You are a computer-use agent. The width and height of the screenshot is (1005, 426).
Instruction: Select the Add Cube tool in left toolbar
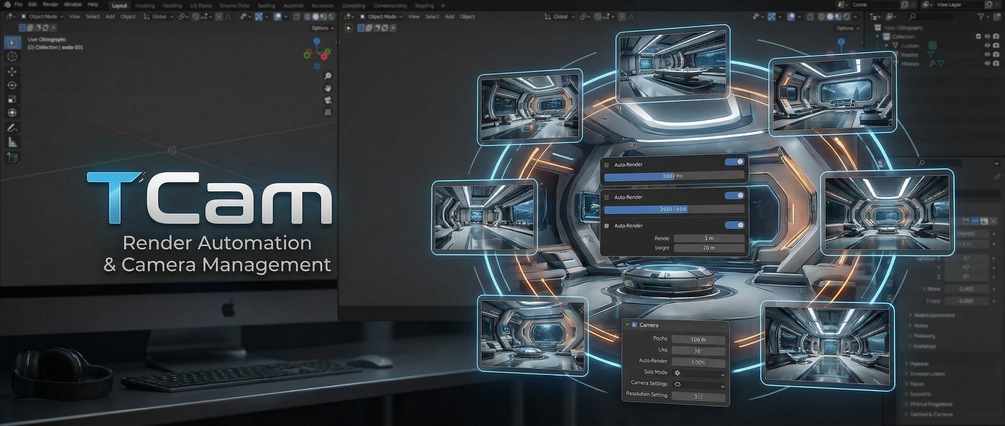12,157
